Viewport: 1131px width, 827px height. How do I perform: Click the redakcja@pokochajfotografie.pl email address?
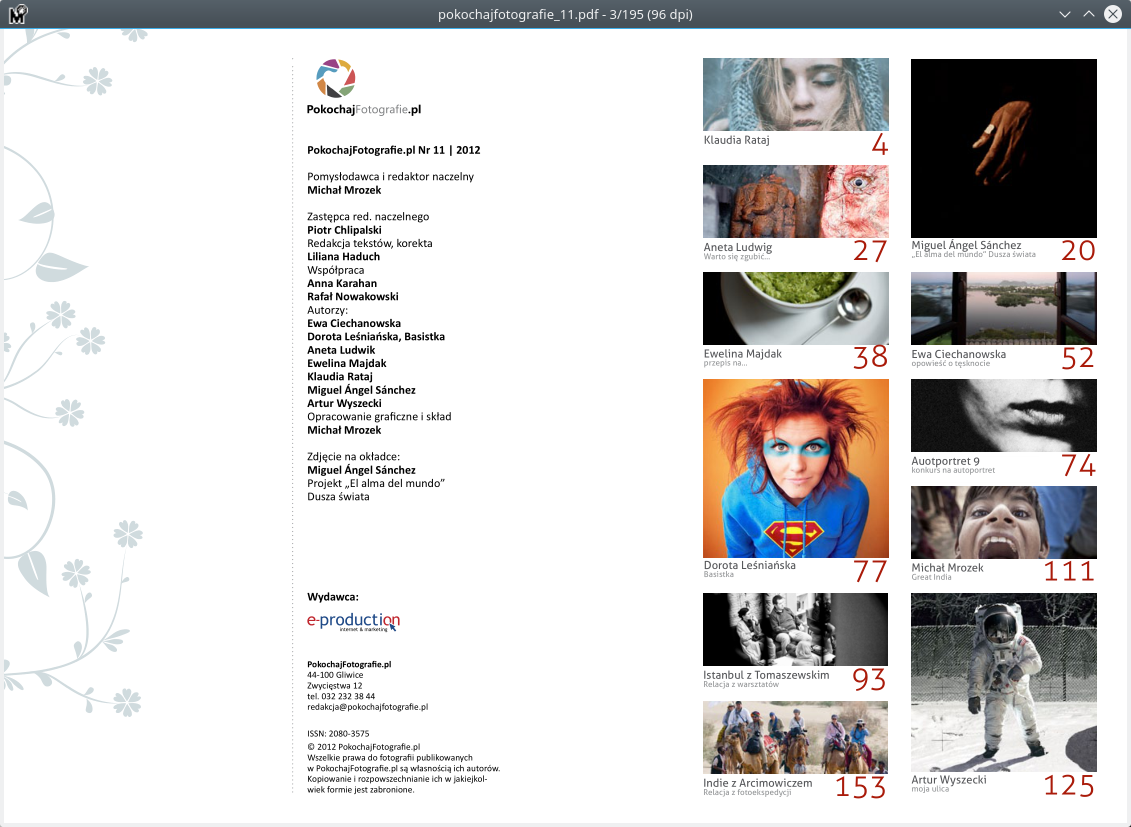[368, 707]
